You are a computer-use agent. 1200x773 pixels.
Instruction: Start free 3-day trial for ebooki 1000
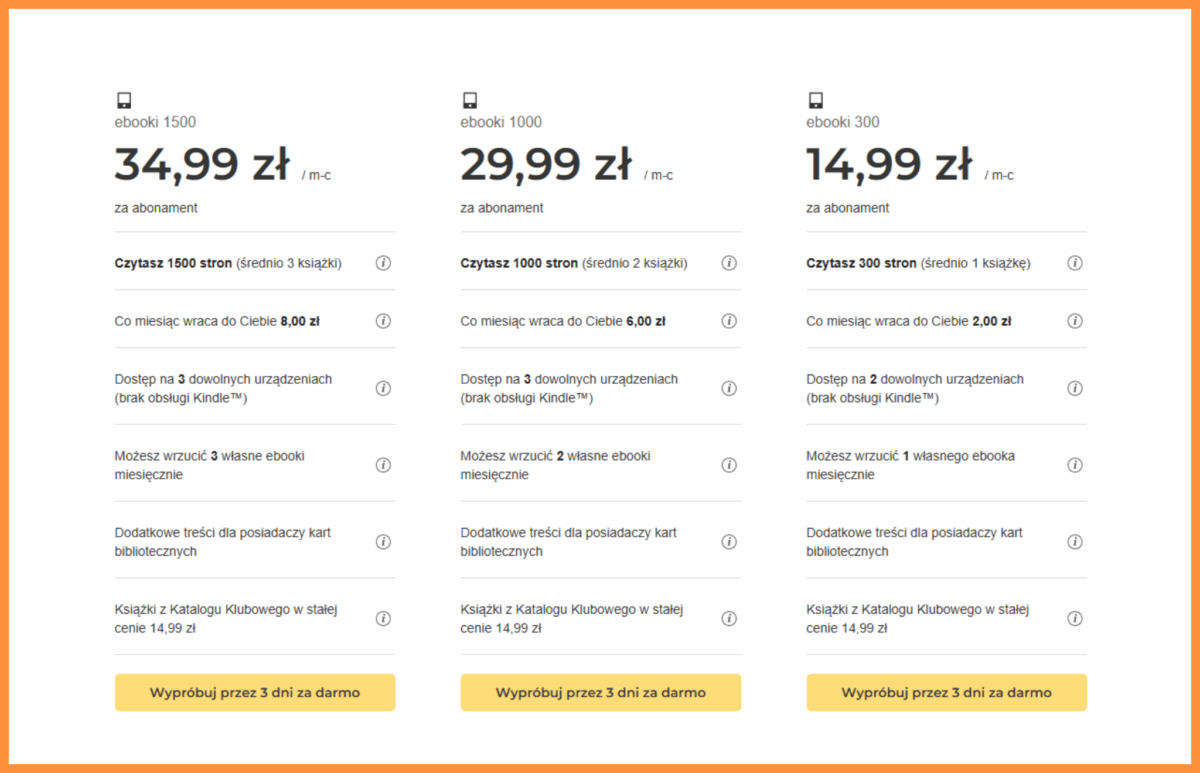[601, 692]
